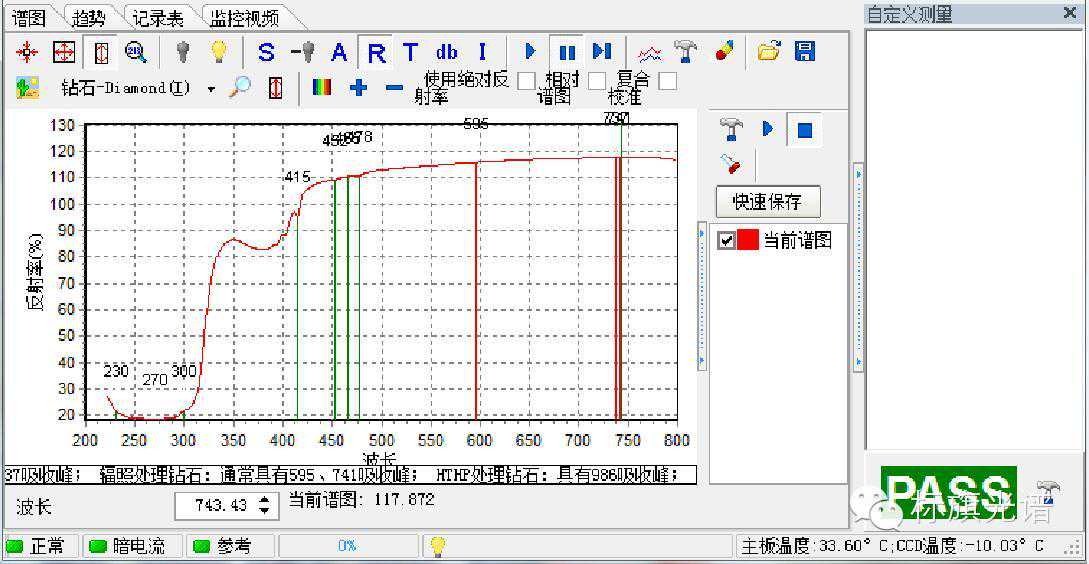1089x564 pixels.
Task: Click the yellow light bulb toolbar icon
Action: pyautogui.click(x=218, y=52)
